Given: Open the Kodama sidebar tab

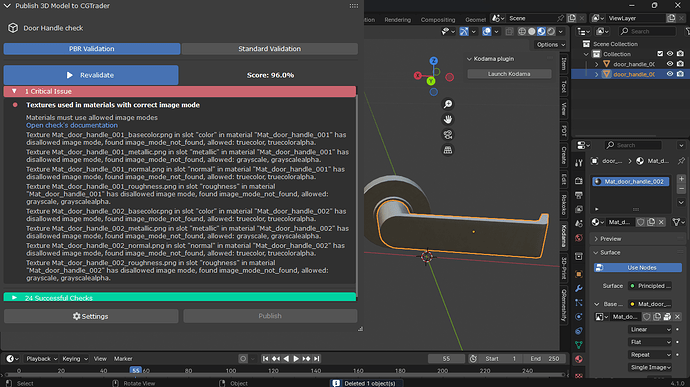Looking at the screenshot, I should click(564, 236).
